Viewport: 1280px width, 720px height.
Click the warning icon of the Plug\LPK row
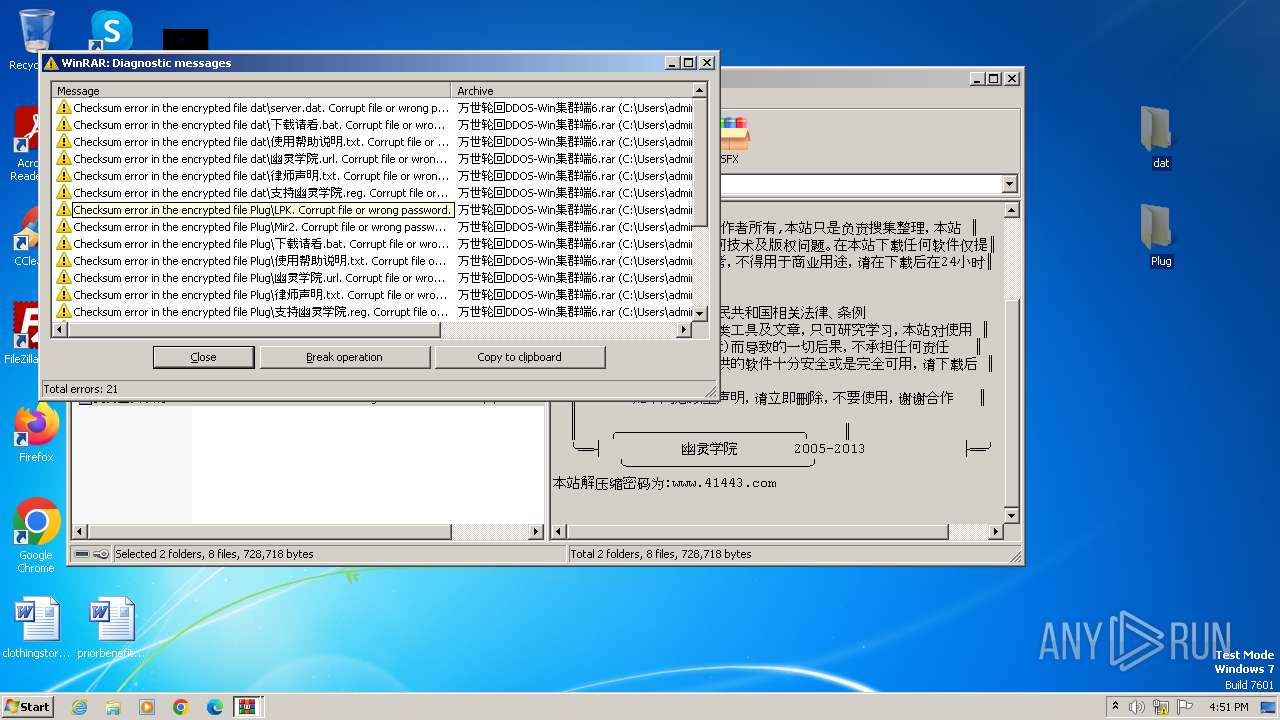pos(64,210)
